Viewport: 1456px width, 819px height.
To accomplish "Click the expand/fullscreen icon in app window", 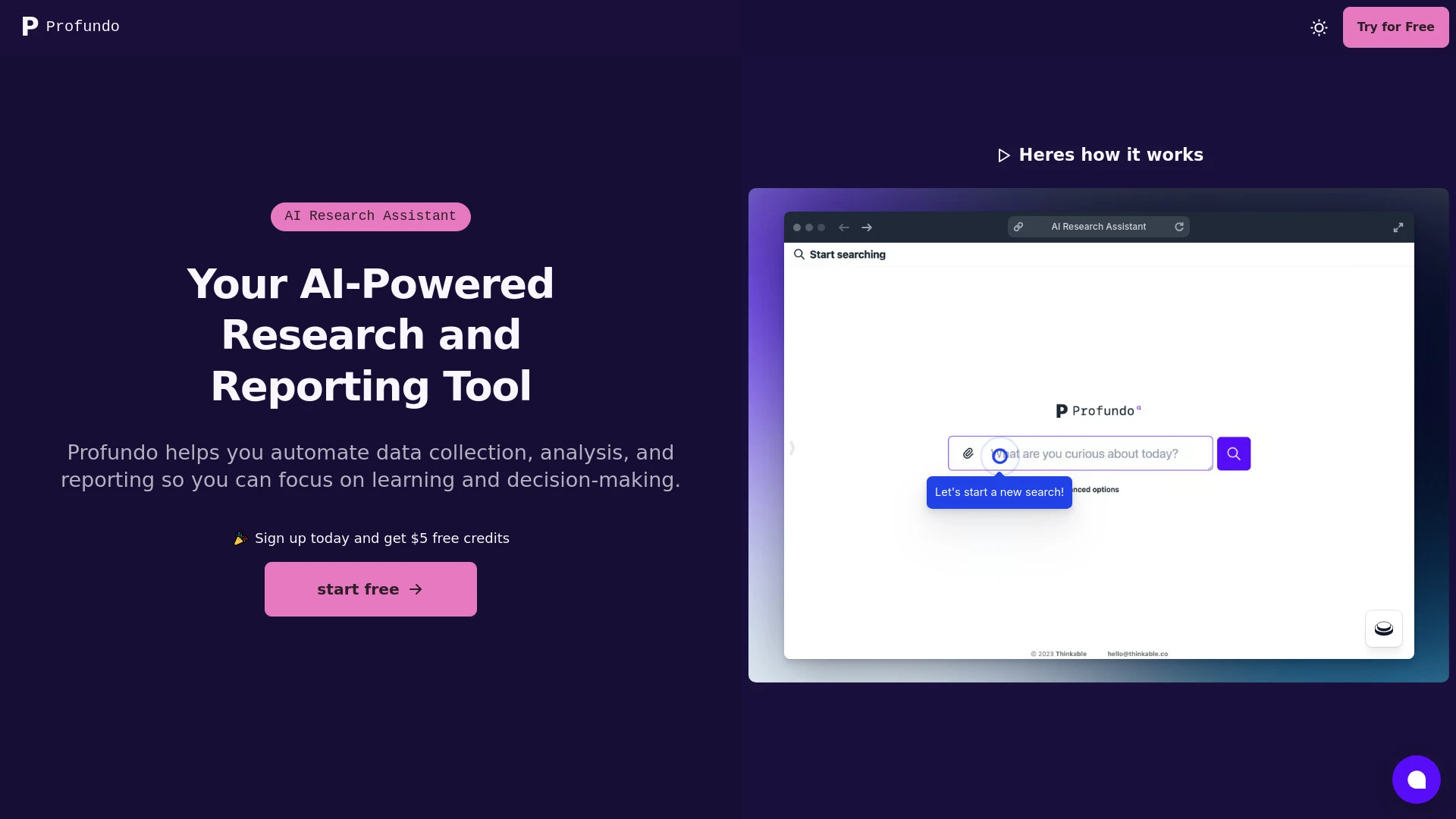I will pos(1398,227).
